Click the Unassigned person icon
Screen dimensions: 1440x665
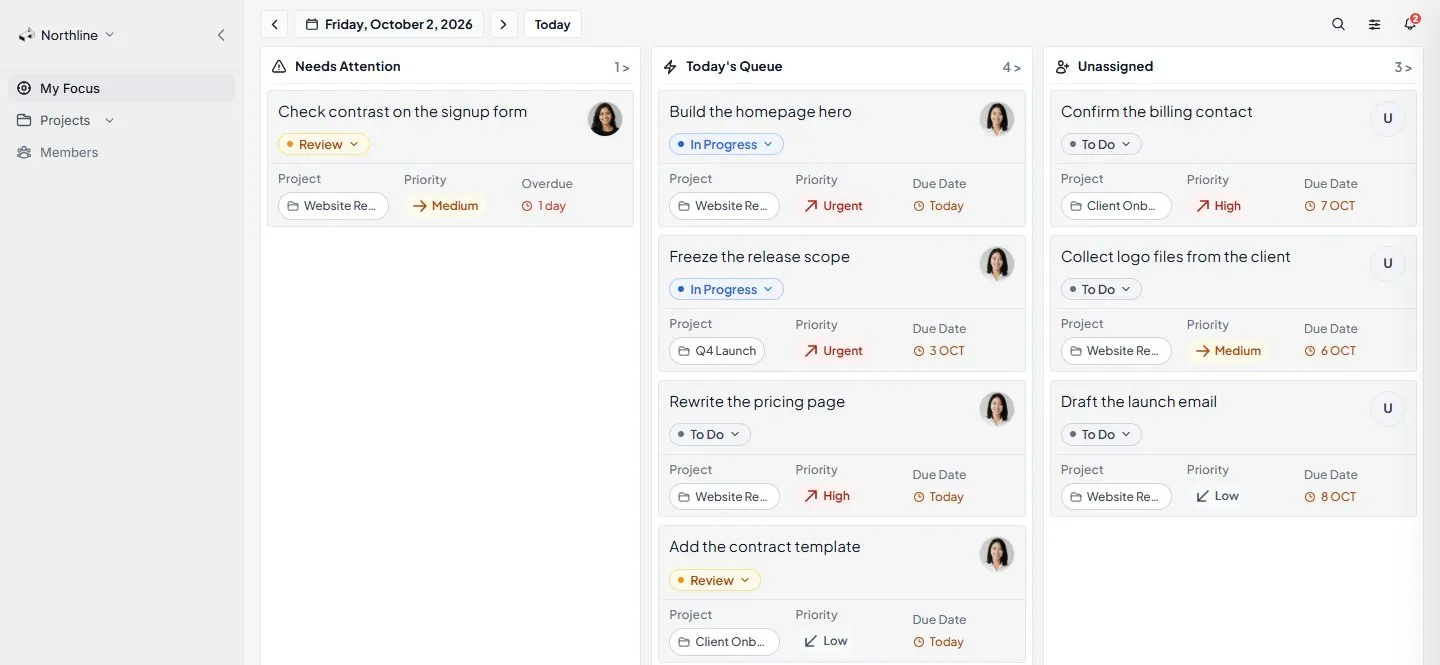click(1062, 66)
